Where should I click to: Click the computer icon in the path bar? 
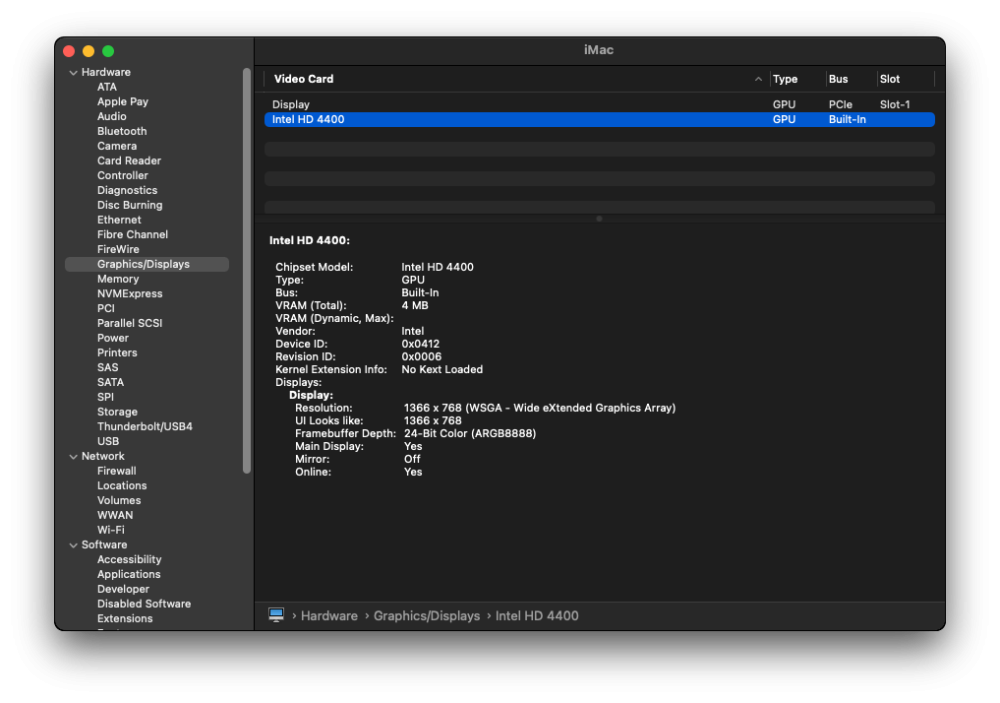click(276, 615)
